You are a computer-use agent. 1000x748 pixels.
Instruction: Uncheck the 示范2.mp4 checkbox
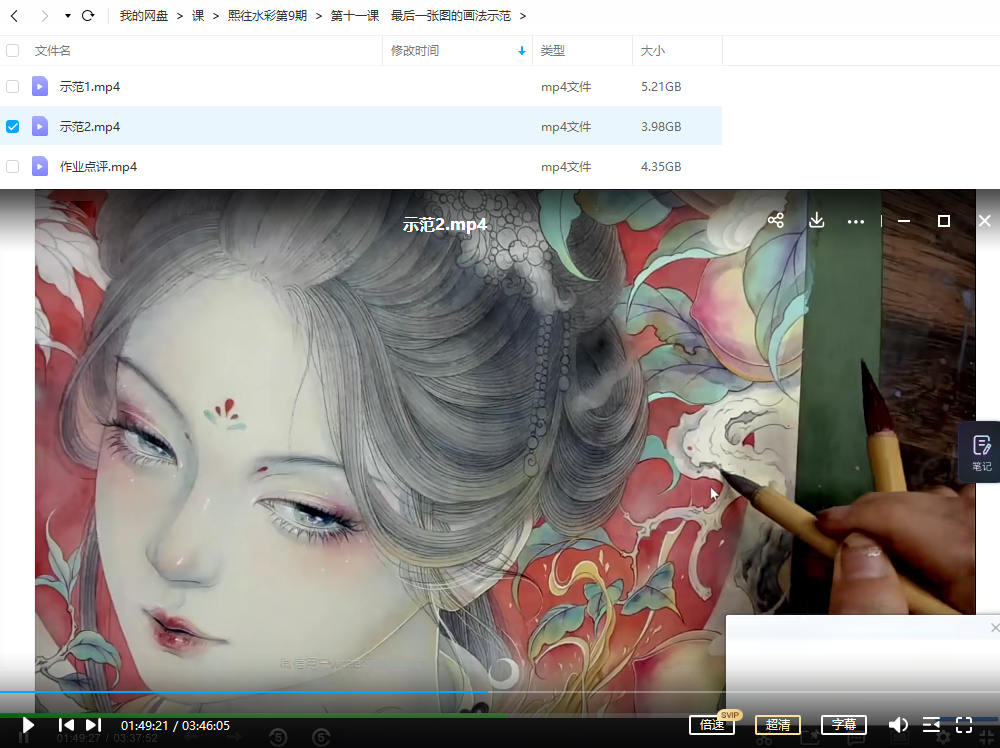tap(13, 127)
